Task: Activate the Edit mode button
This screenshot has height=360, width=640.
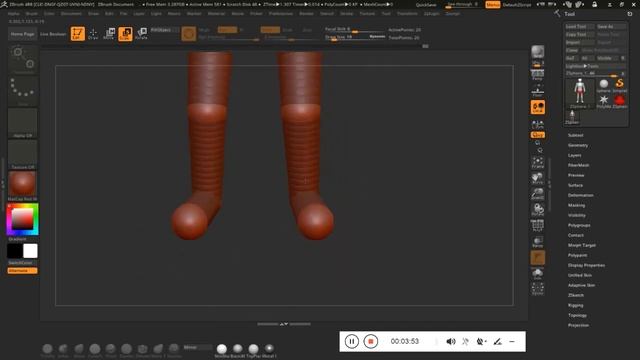Action: [x=78, y=33]
